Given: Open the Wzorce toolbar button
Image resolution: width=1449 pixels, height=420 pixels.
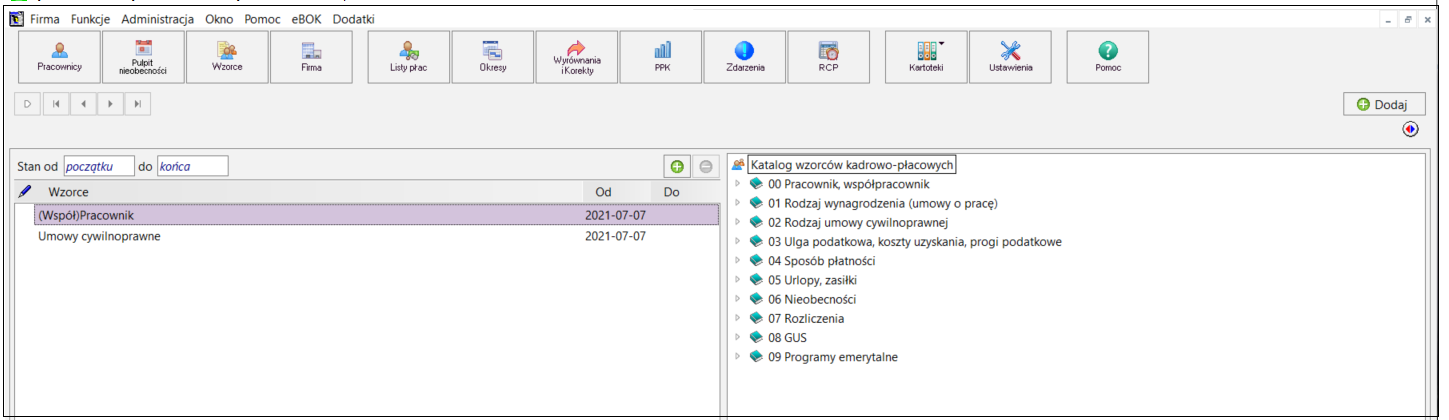Looking at the screenshot, I should coord(227,57).
